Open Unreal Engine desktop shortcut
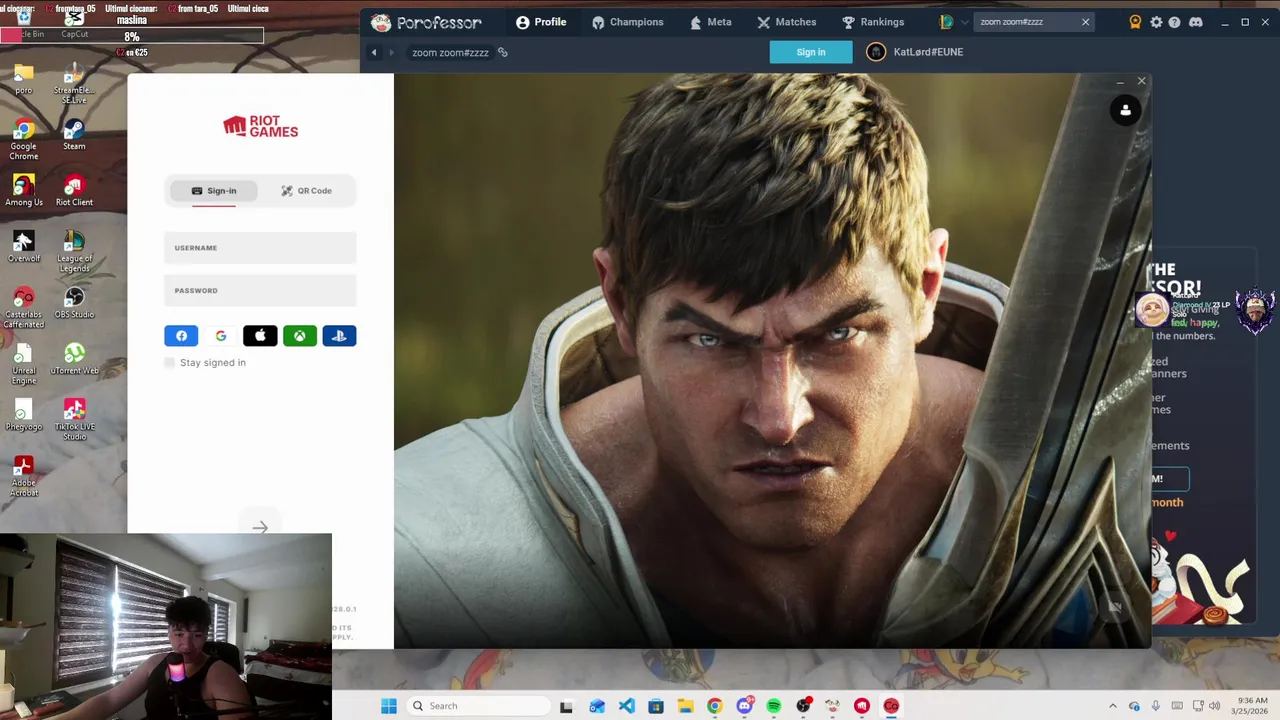1280x720 pixels. click(x=24, y=362)
